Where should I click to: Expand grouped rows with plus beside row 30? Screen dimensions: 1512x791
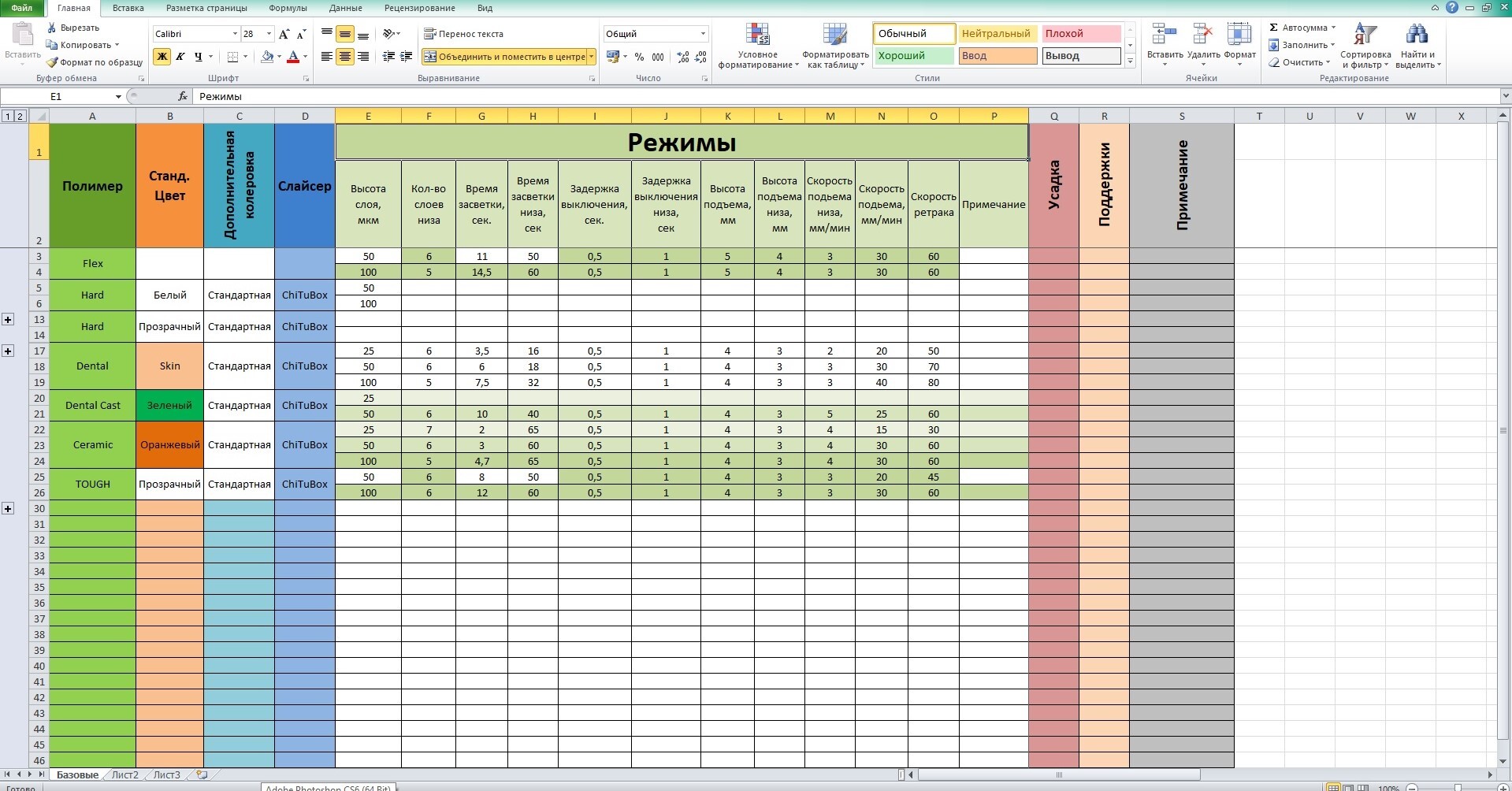pyautogui.click(x=8, y=508)
